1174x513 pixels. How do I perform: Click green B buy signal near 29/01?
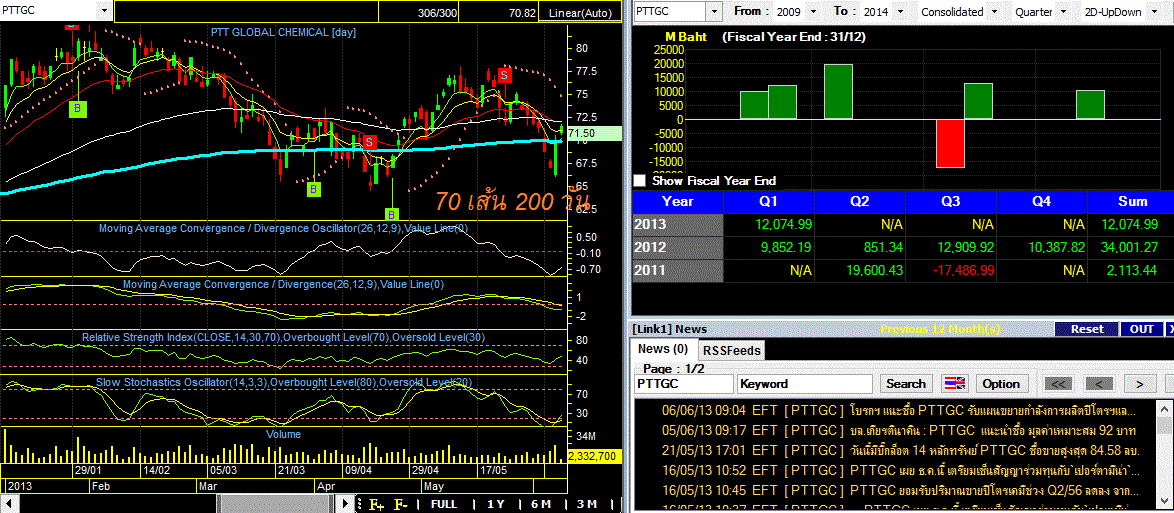(x=77, y=109)
